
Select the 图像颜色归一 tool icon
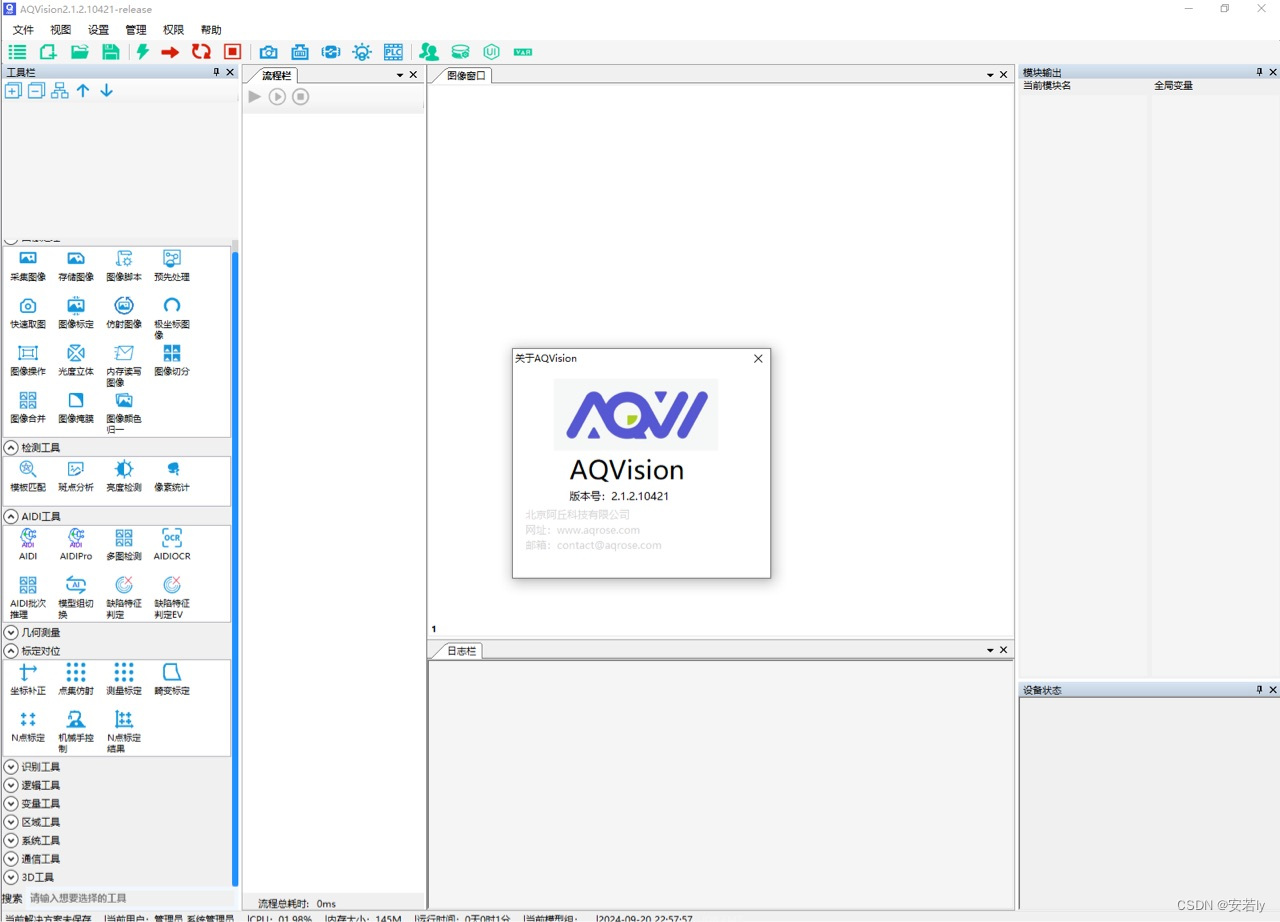tap(124, 400)
